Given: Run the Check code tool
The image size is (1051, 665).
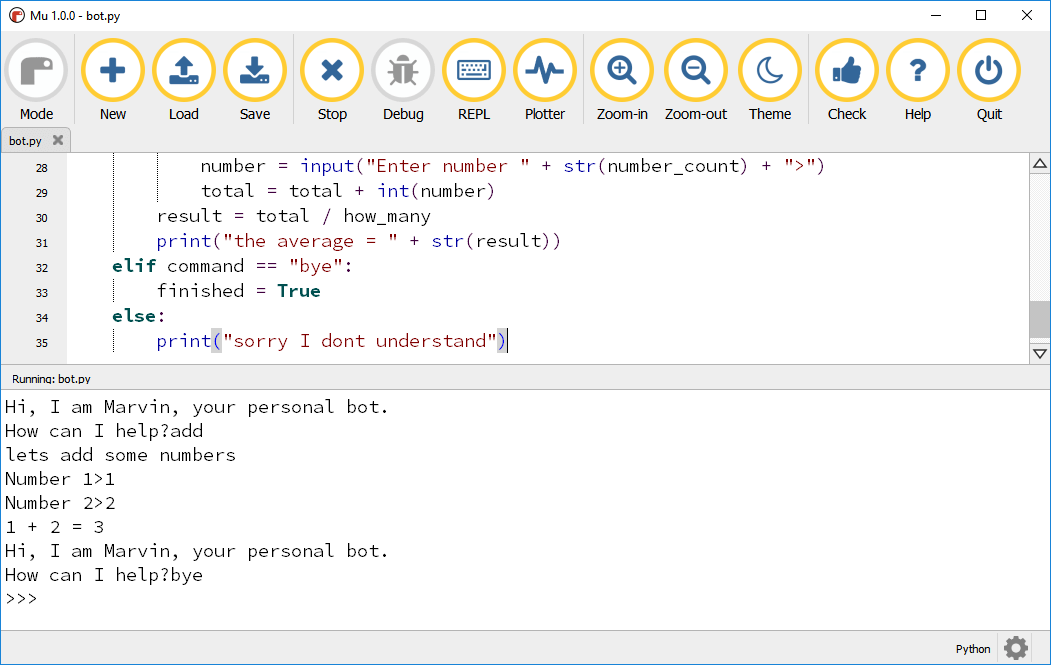Looking at the screenshot, I should pyautogui.click(x=845, y=70).
